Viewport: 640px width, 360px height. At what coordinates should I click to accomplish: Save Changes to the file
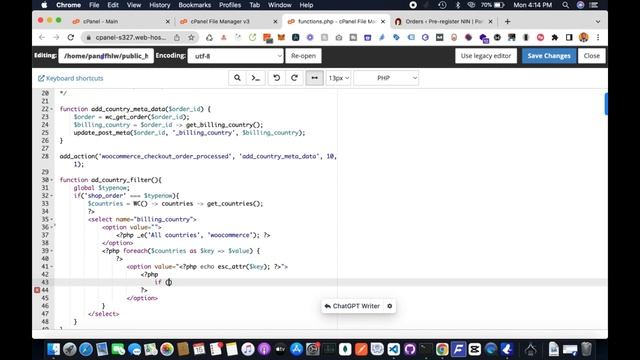[549, 56]
